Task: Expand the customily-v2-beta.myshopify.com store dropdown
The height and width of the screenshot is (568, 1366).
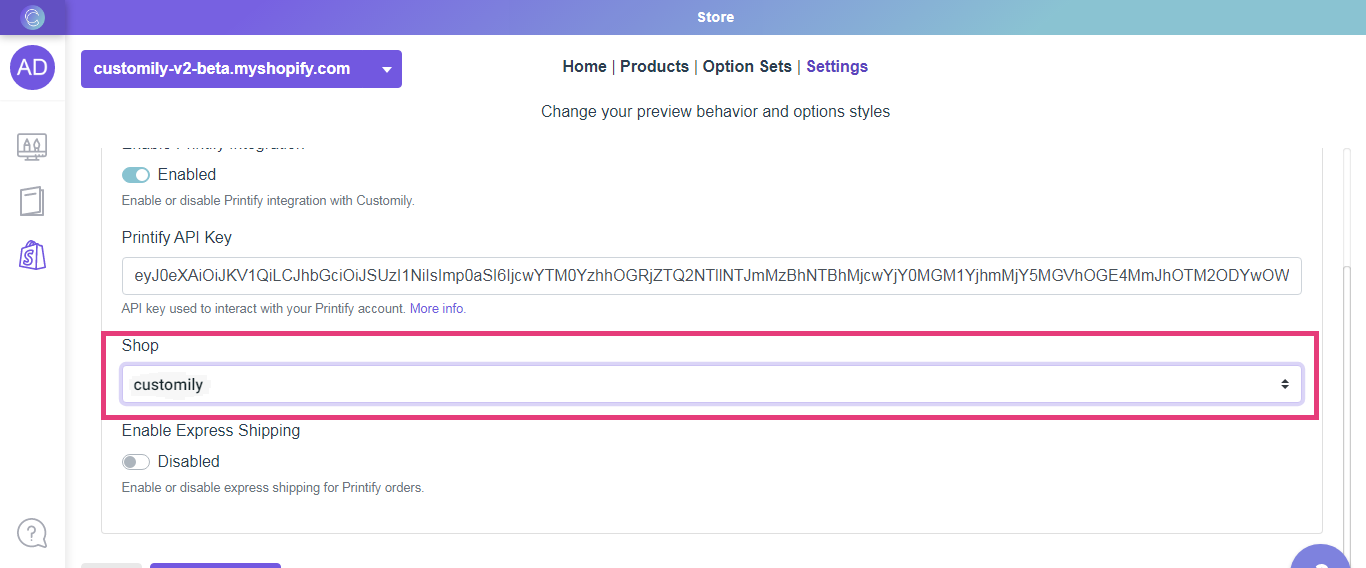Action: [241, 69]
